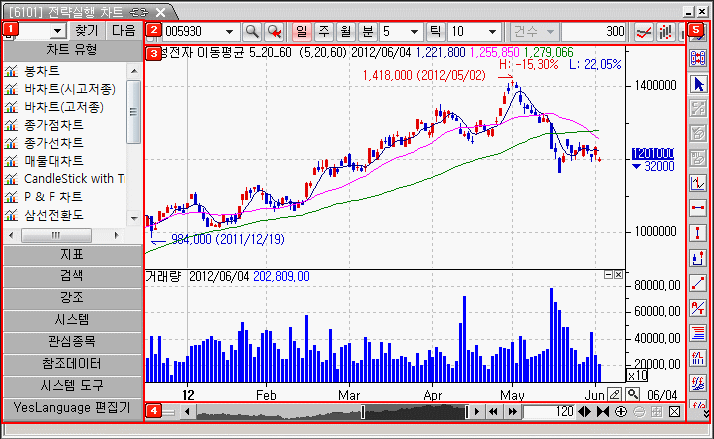Toggle the 주 (weekly) period button

point(322,32)
